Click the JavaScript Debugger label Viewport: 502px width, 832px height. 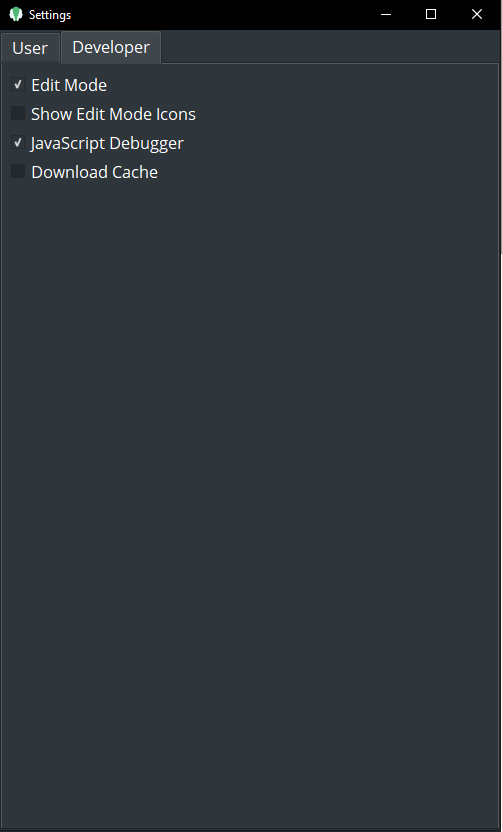tap(107, 143)
